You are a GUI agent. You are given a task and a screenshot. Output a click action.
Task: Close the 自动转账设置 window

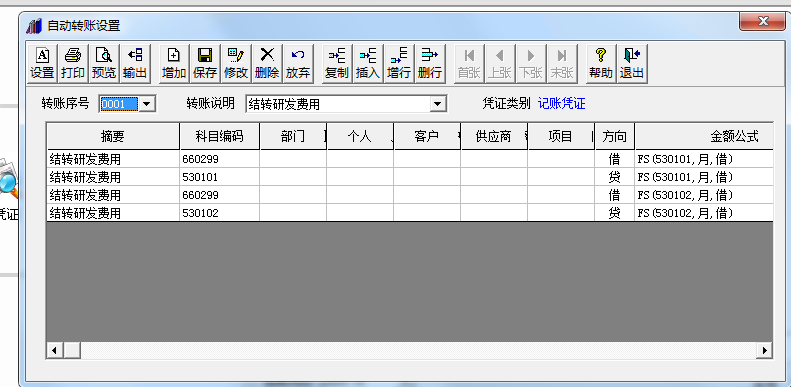pos(762,21)
